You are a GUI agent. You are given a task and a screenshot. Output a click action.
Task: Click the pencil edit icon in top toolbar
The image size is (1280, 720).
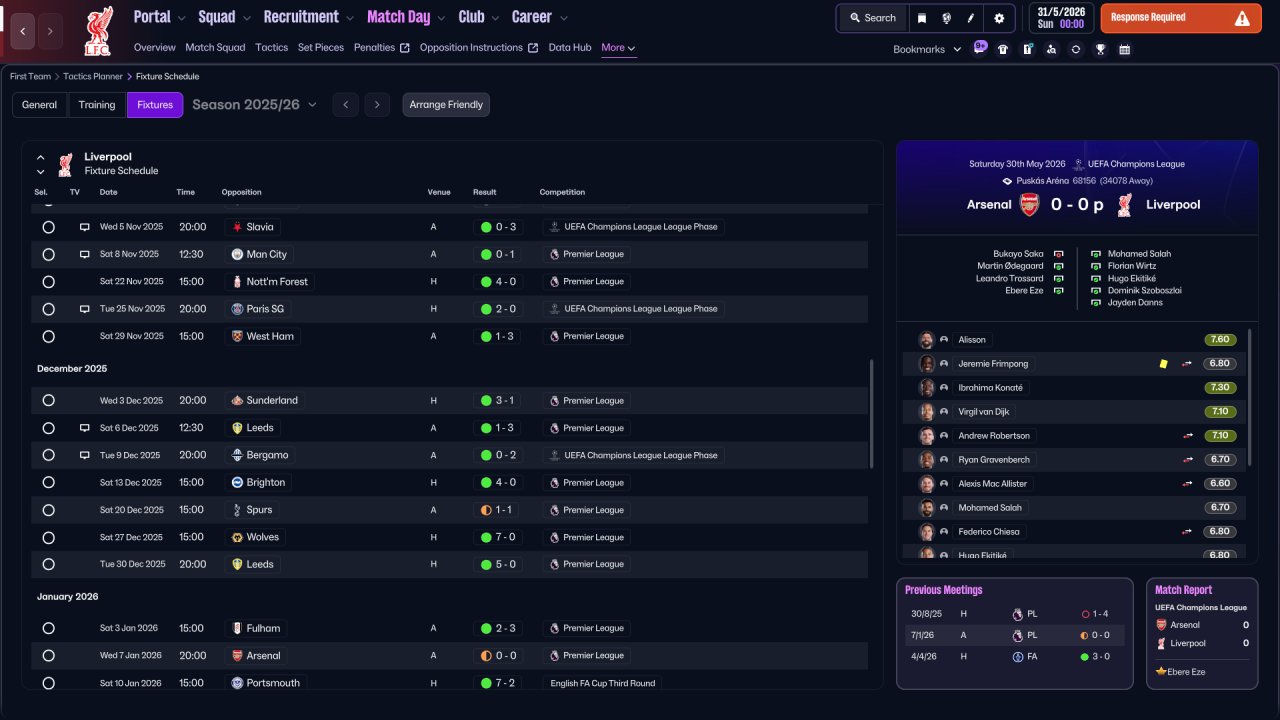(x=971, y=18)
